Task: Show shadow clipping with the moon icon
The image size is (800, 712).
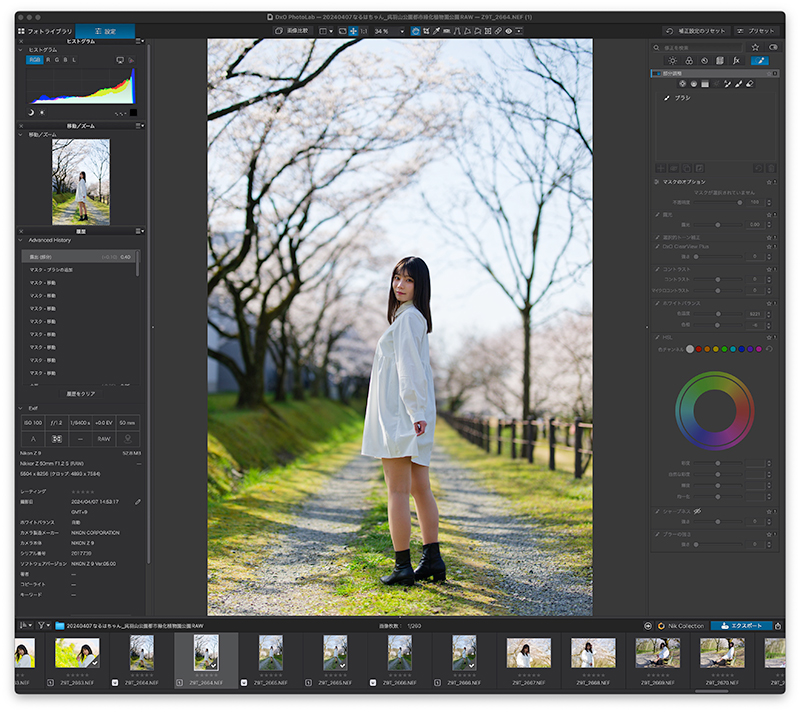Action: click(x=31, y=113)
